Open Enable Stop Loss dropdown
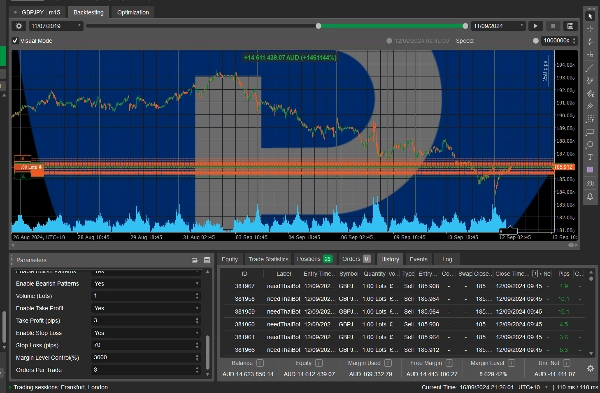This screenshot has width=600, height=393. (x=147, y=333)
